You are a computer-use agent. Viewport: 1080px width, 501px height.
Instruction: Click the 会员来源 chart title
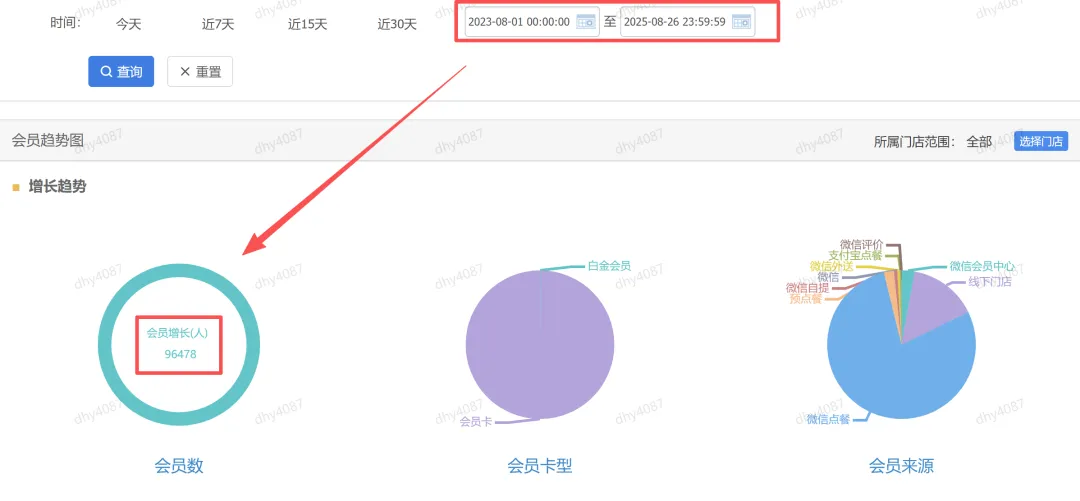(901, 466)
